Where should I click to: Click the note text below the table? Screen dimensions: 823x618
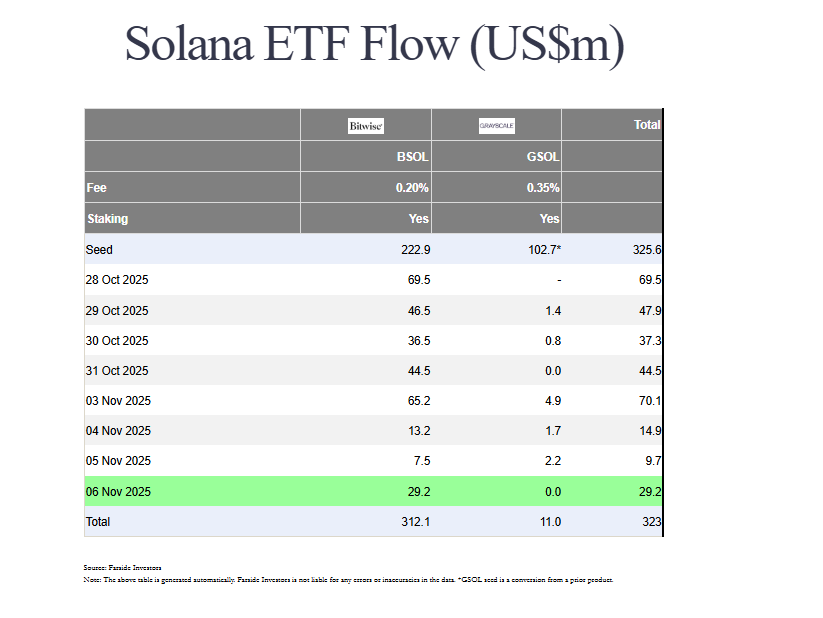[x=348, y=580]
